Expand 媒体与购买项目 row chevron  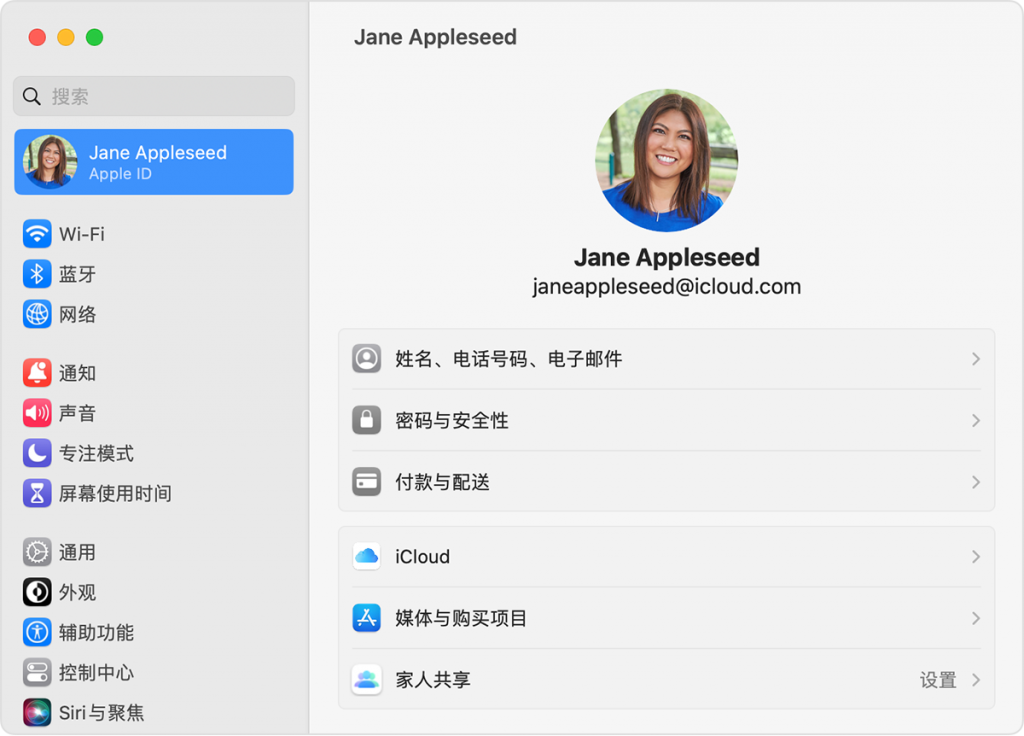point(976,618)
